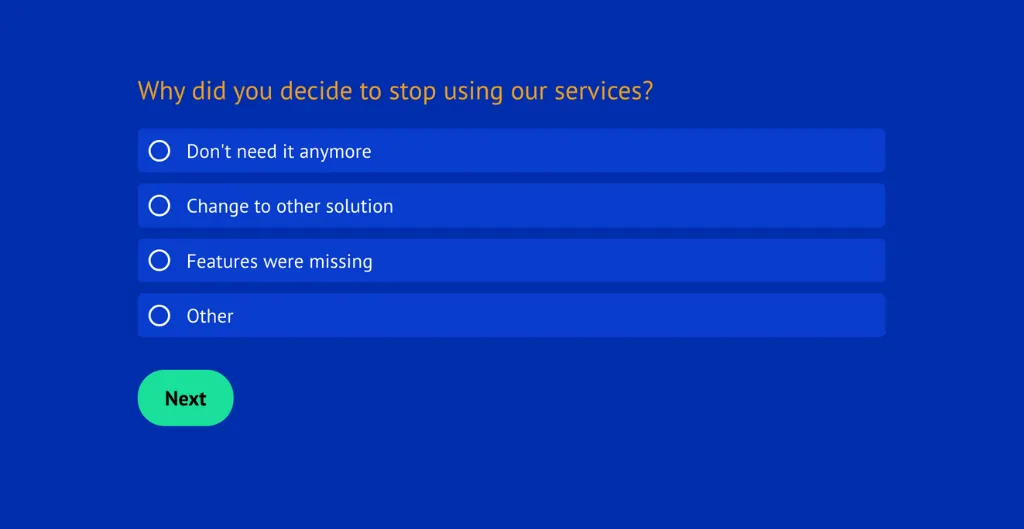Click the word "Why" in the question
Image resolution: width=1024 pixels, height=529 pixels.
[x=161, y=91]
